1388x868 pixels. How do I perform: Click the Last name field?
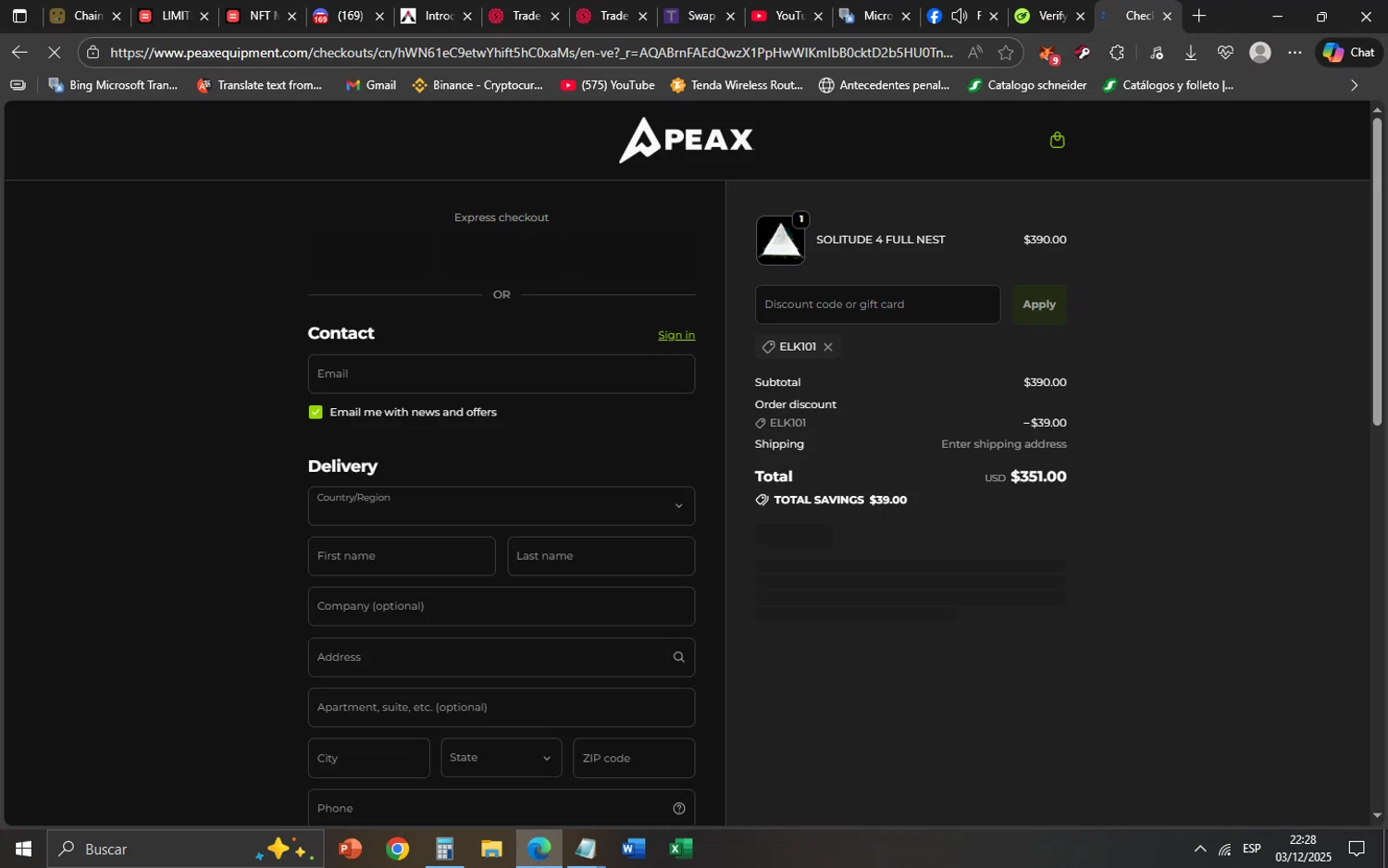pyautogui.click(x=601, y=556)
